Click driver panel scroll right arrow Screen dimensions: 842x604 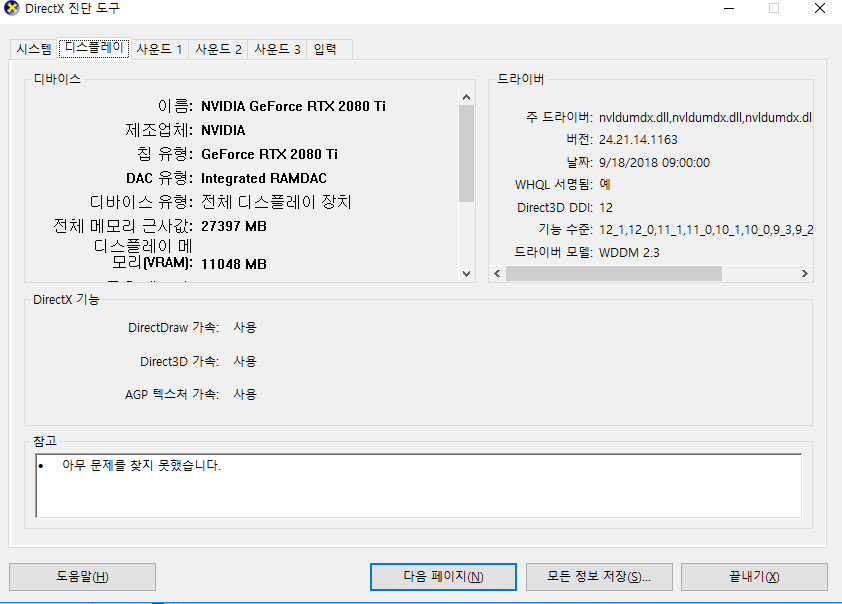pyautogui.click(x=804, y=274)
